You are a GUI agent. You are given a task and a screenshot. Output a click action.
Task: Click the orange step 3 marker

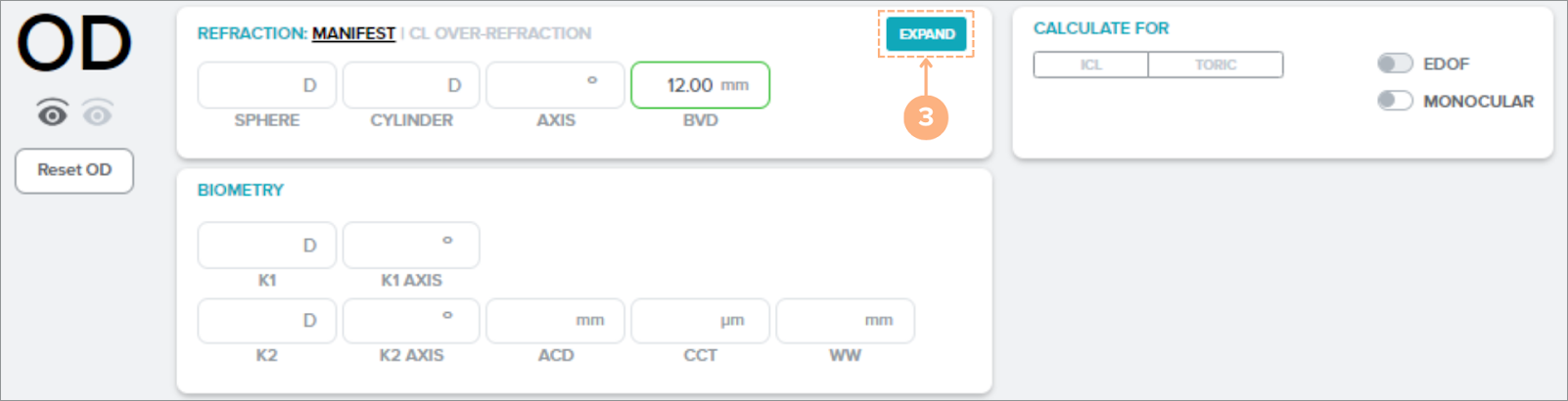pyautogui.click(x=925, y=117)
